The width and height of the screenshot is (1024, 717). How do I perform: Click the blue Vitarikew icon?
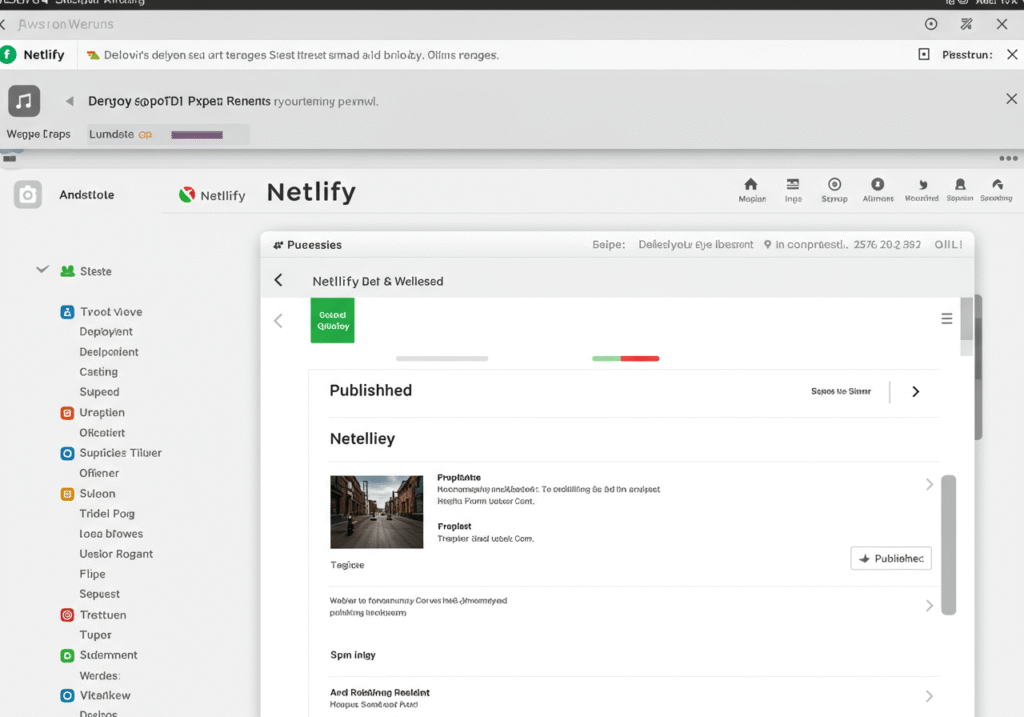pos(67,695)
